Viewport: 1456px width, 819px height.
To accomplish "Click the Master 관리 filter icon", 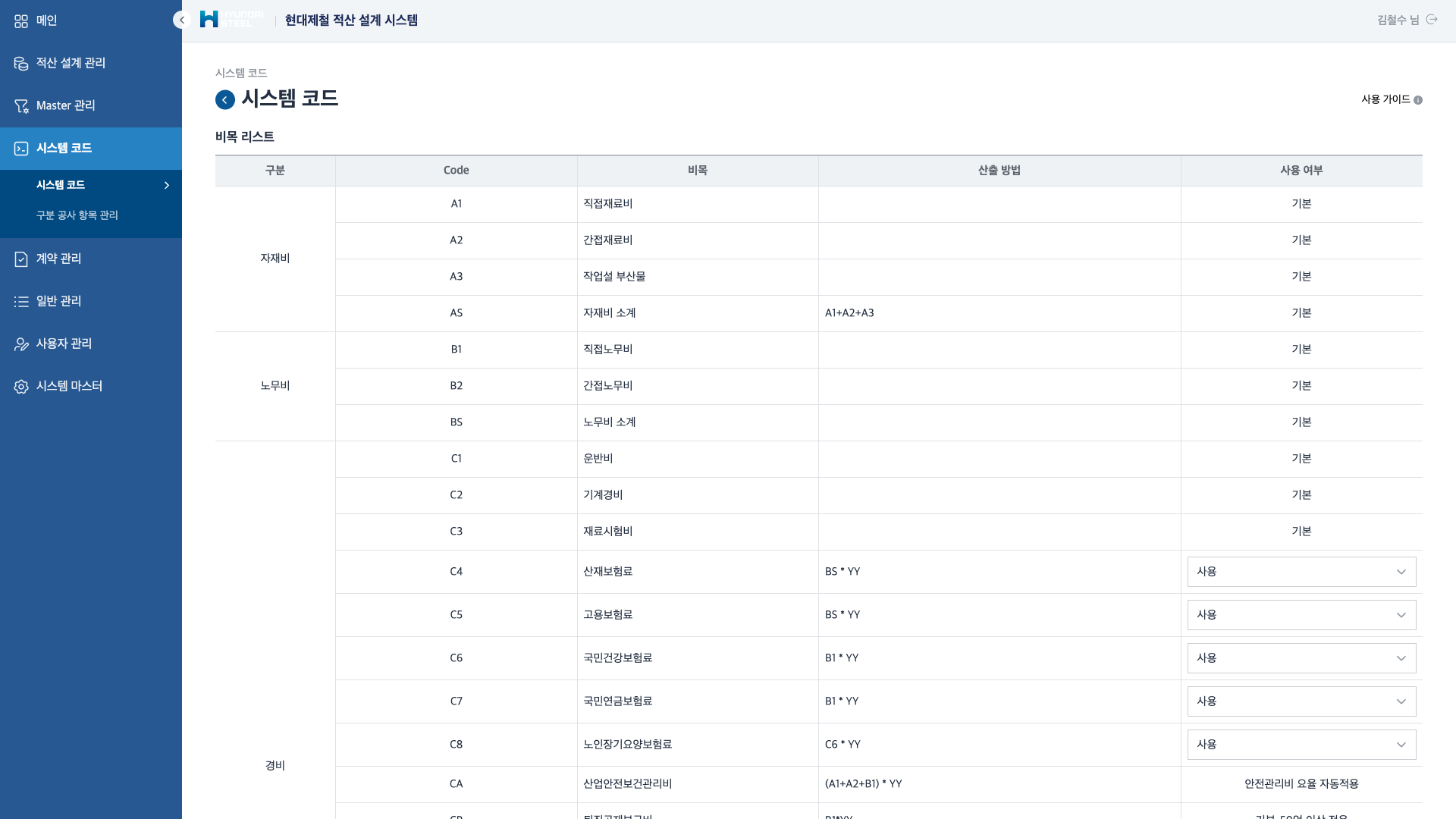I will tap(21, 106).
